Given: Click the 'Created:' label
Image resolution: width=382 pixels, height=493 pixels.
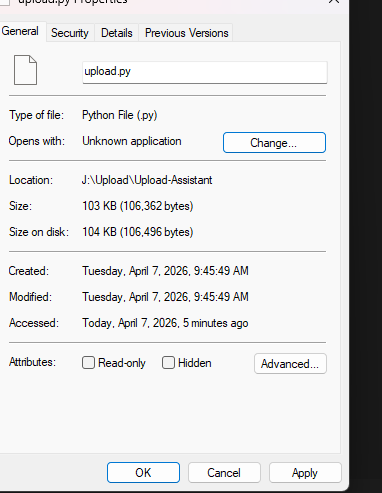Looking at the screenshot, I should coord(29,271).
